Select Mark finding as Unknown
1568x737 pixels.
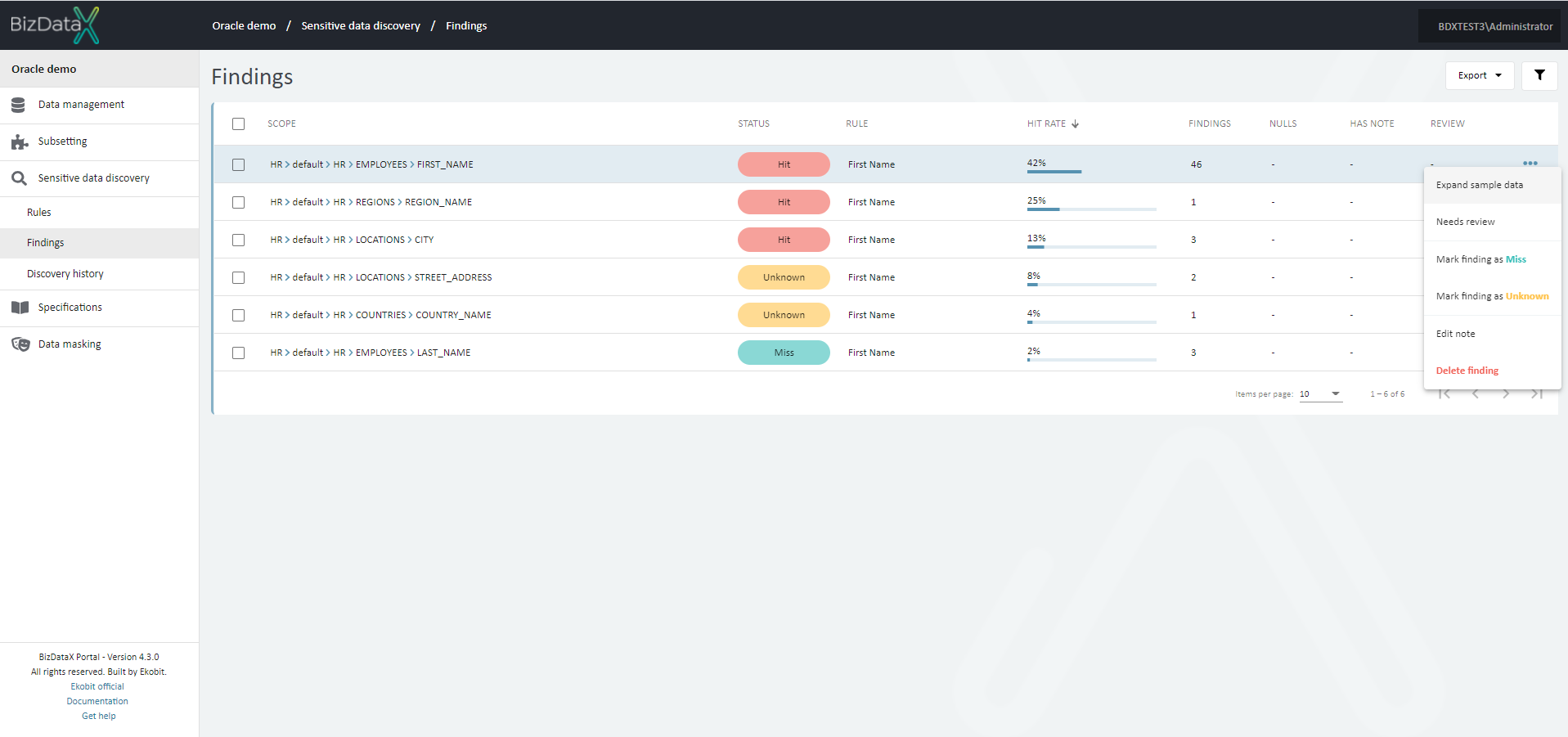click(1492, 296)
